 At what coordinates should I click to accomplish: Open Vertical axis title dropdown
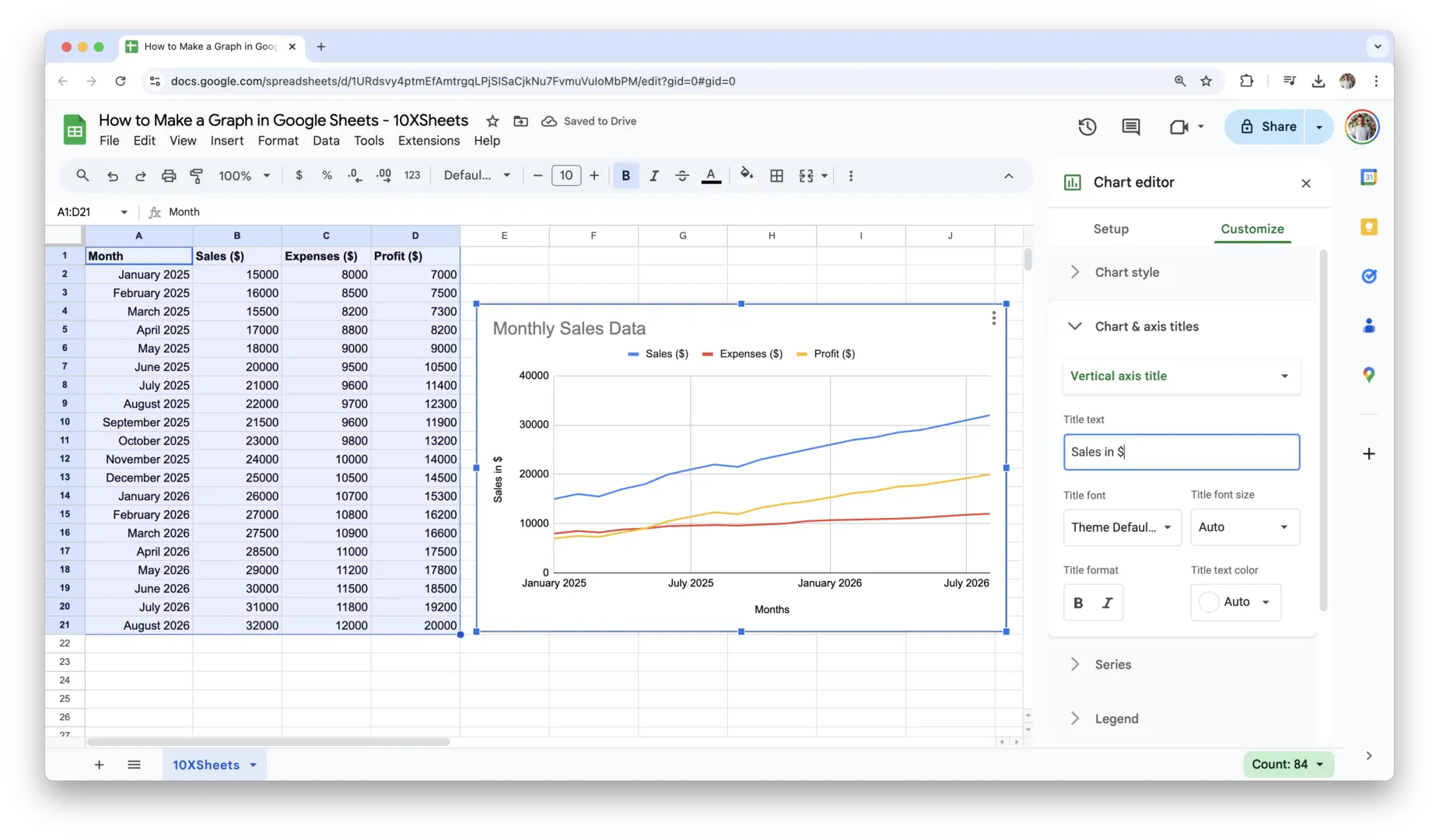click(1181, 376)
